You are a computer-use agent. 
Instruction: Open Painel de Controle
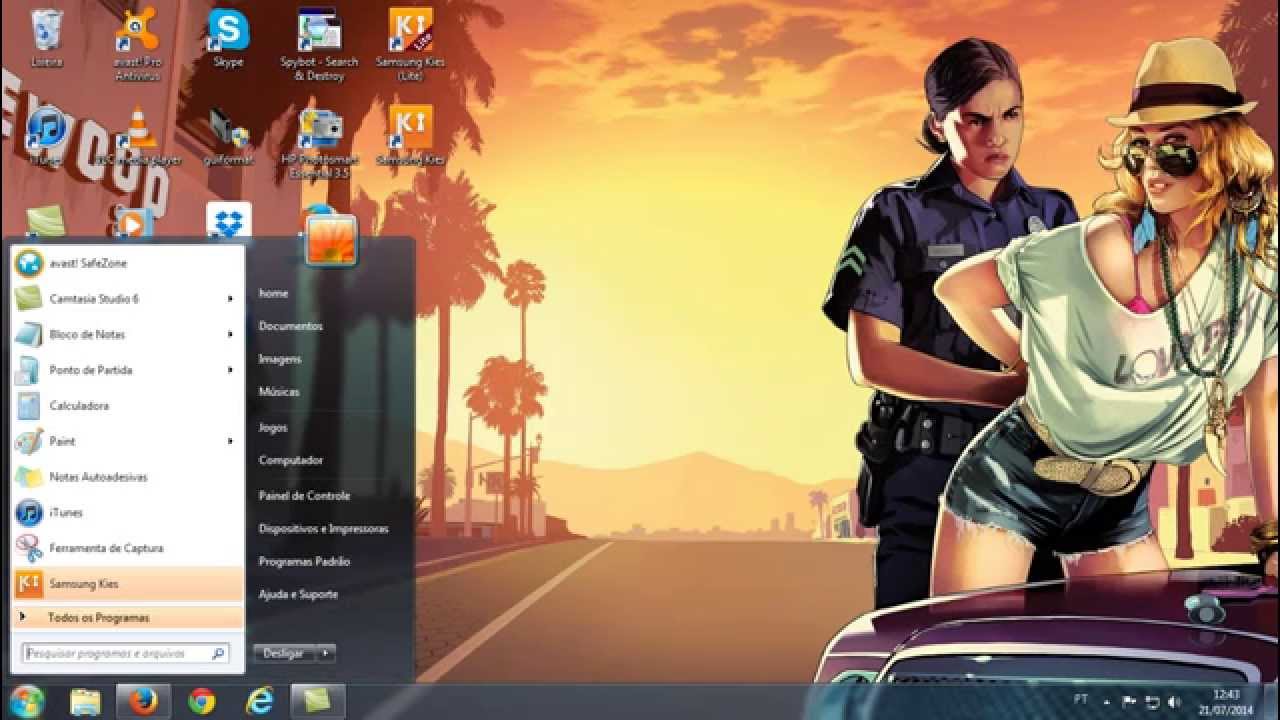pyautogui.click(x=304, y=495)
